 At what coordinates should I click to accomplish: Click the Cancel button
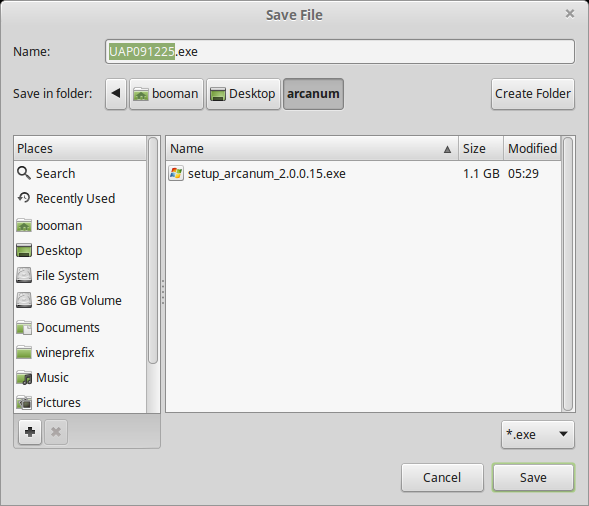click(442, 477)
